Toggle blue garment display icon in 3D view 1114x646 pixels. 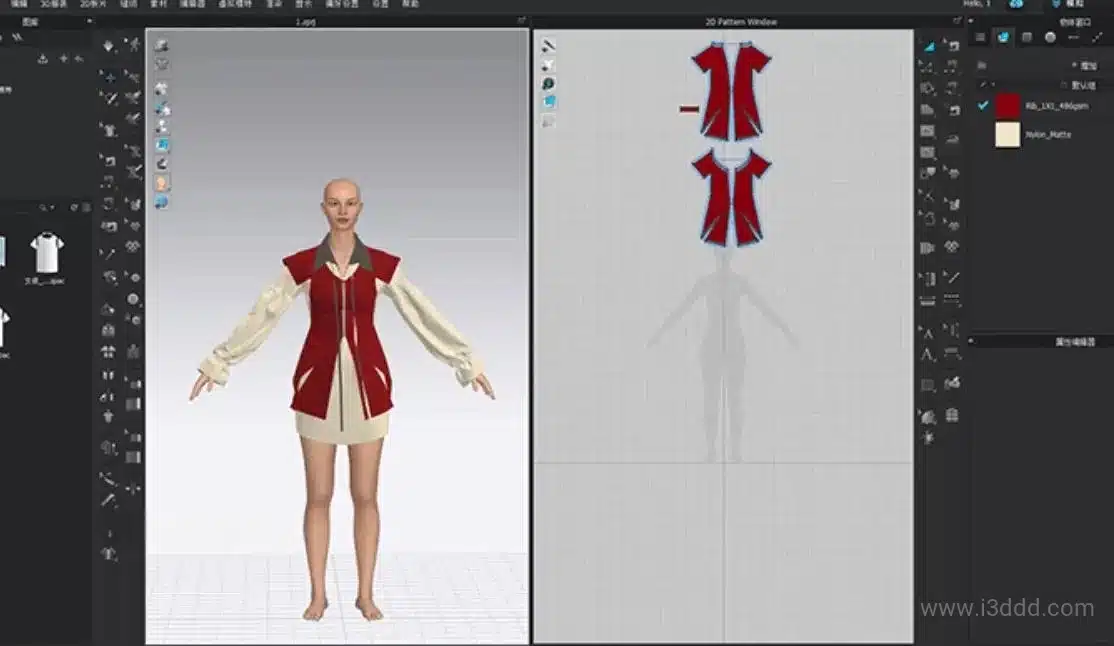click(x=161, y=145)
